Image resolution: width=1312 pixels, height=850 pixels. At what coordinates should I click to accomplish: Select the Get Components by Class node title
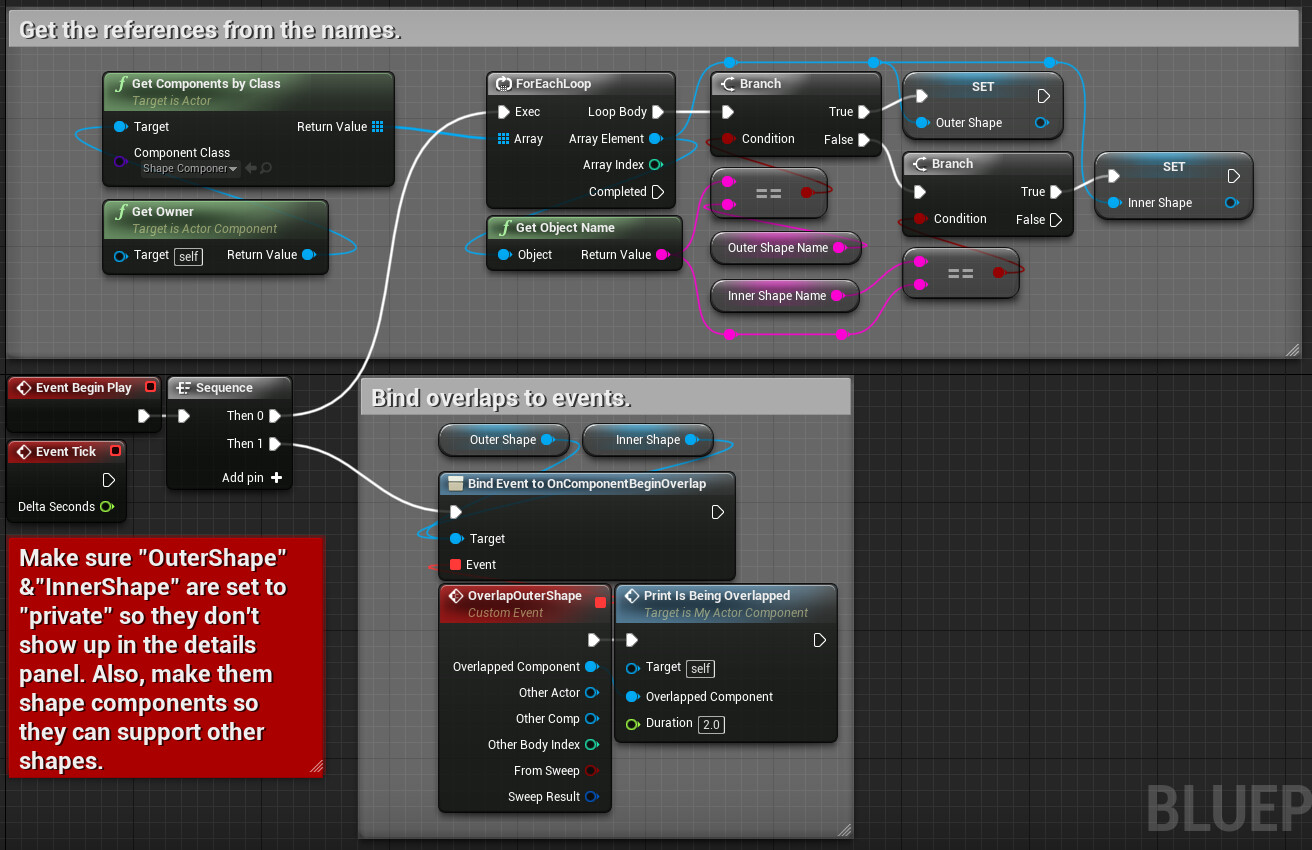(x=206, y=84)
